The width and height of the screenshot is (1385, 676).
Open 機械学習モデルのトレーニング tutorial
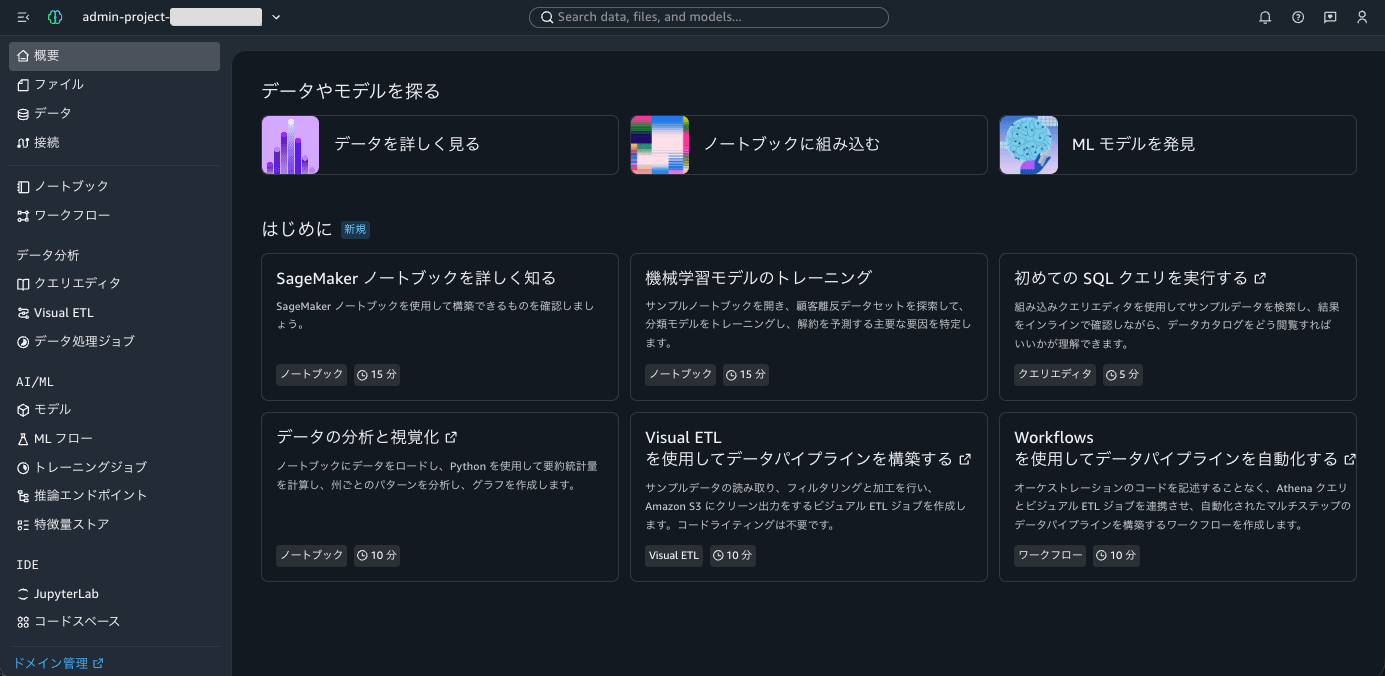click(x=759, y=278)
